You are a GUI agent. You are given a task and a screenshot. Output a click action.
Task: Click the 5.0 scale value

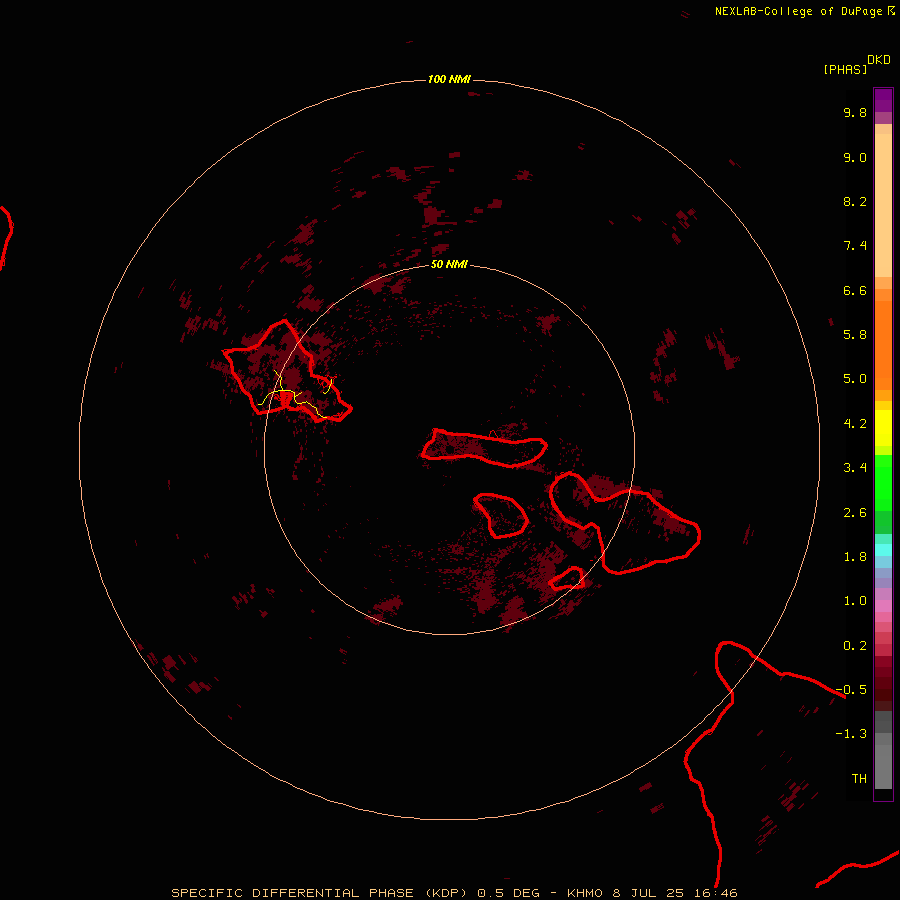click(x=855, y=379)
